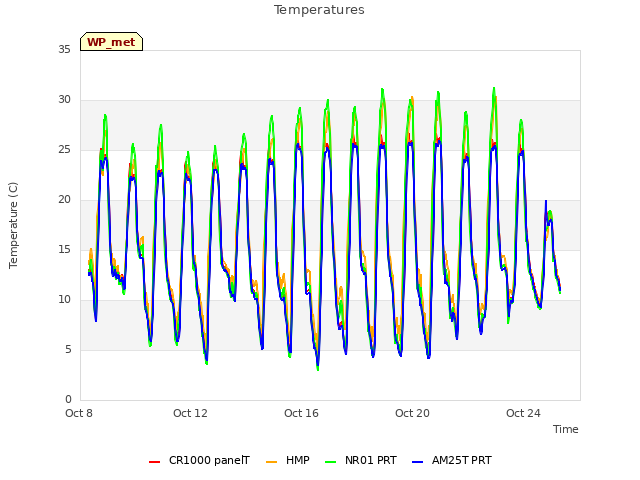Click the 25 y-axis tick label
640x480 pixels.
click(64, 150)
